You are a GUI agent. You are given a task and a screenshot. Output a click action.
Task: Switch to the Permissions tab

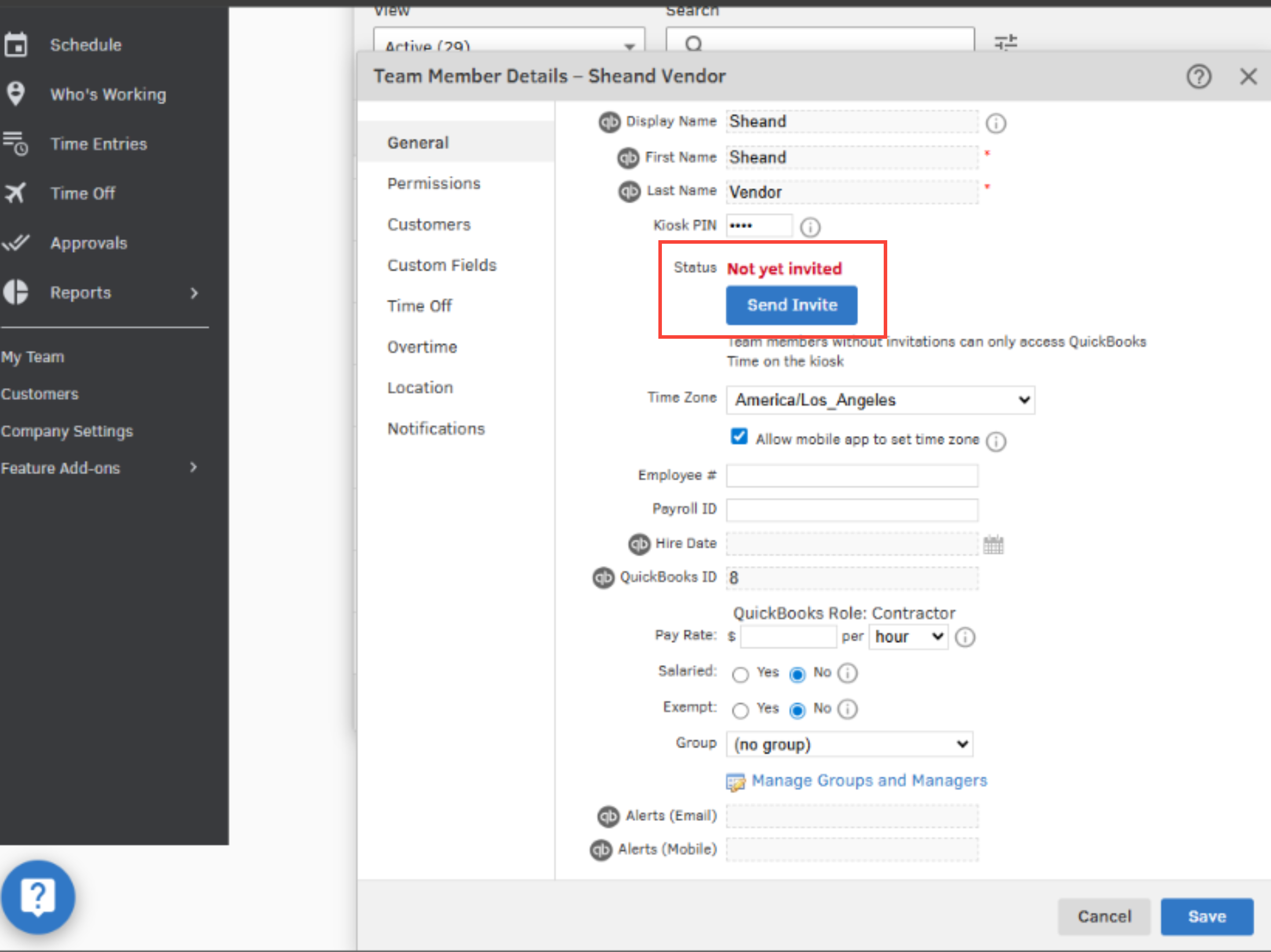coord(434,183)
